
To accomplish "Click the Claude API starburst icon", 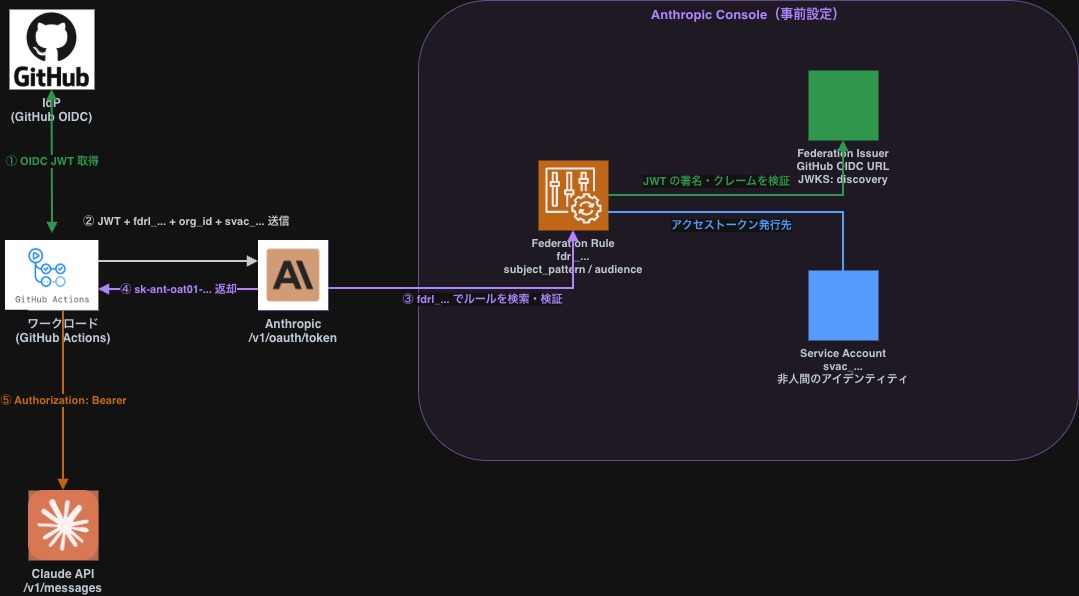I will click(63, 525).
